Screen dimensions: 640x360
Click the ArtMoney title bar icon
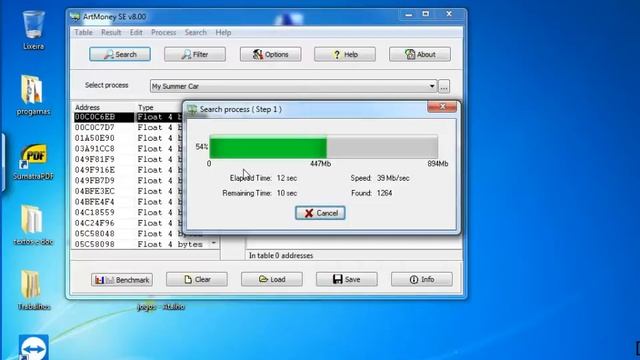pos(75,17)
